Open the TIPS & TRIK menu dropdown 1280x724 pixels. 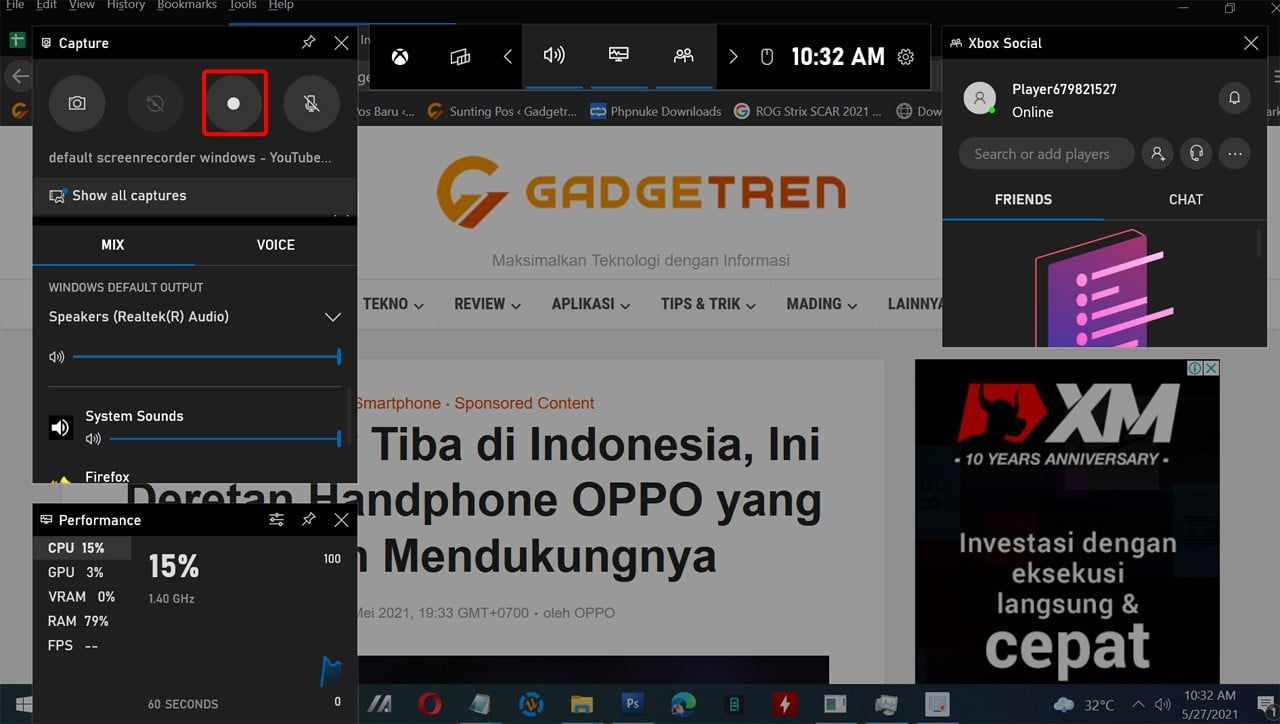coord(708,304)
